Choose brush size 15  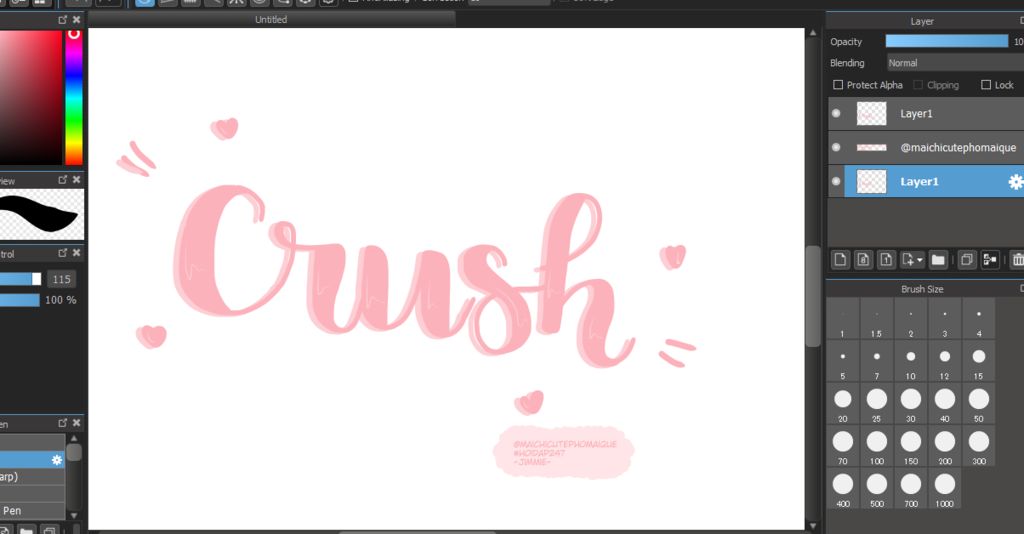click(978, 361)
